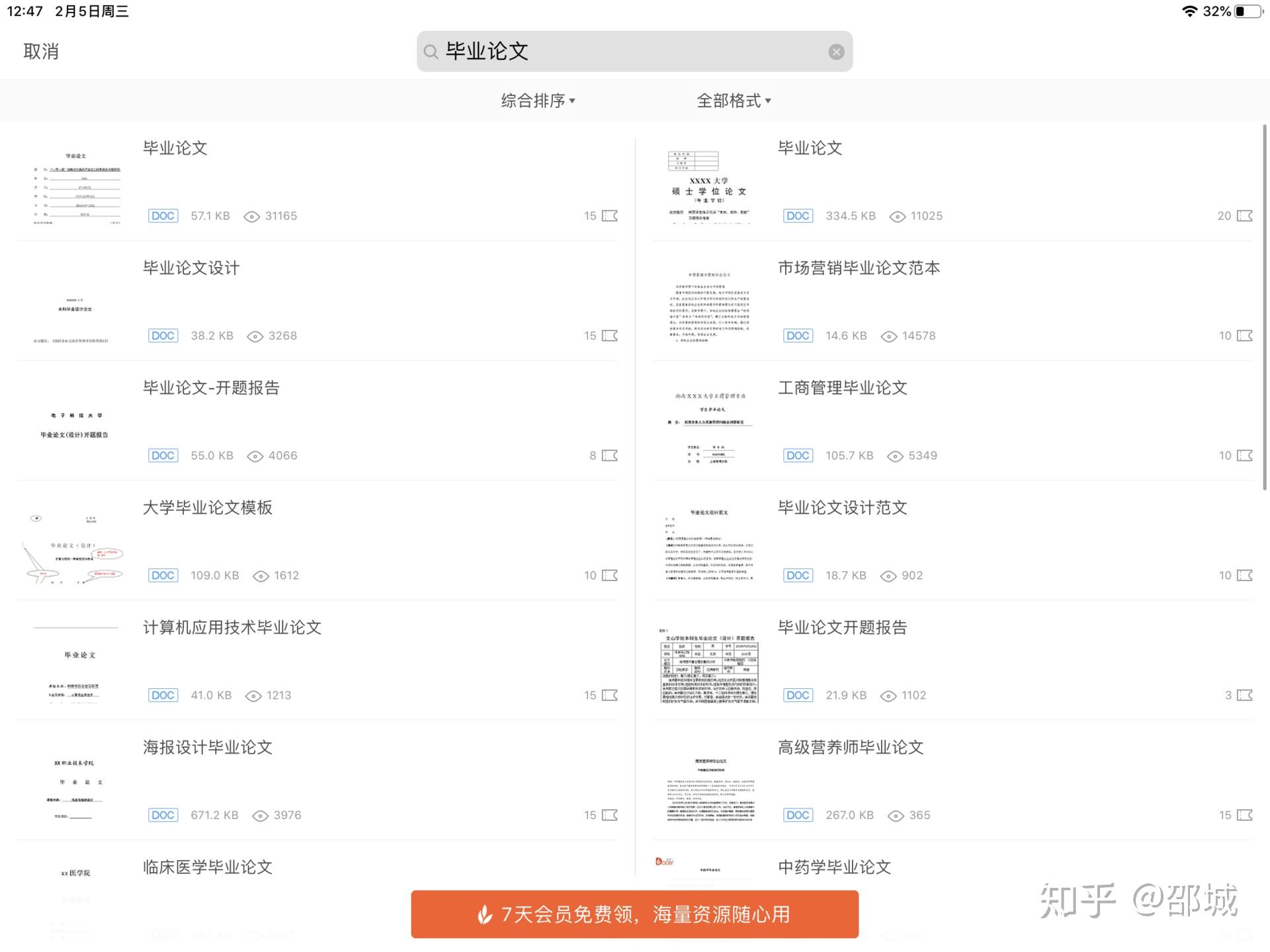Tap the DOC badge on 高级营养师毕业论文
1270x952 pixels.
pyautogui.click(x=798, y=815)
